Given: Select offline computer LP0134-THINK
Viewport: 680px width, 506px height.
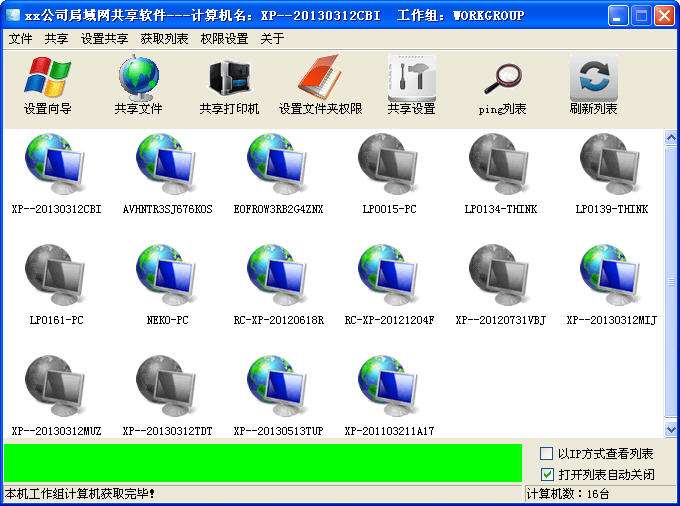Looking at the screenshot, I should 500,174.
